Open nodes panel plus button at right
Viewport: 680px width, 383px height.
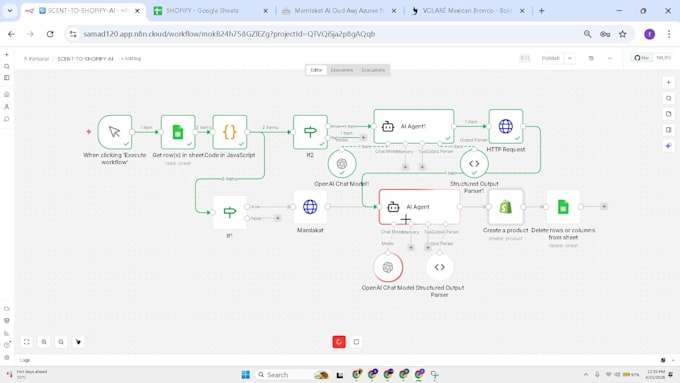point(668,82)
